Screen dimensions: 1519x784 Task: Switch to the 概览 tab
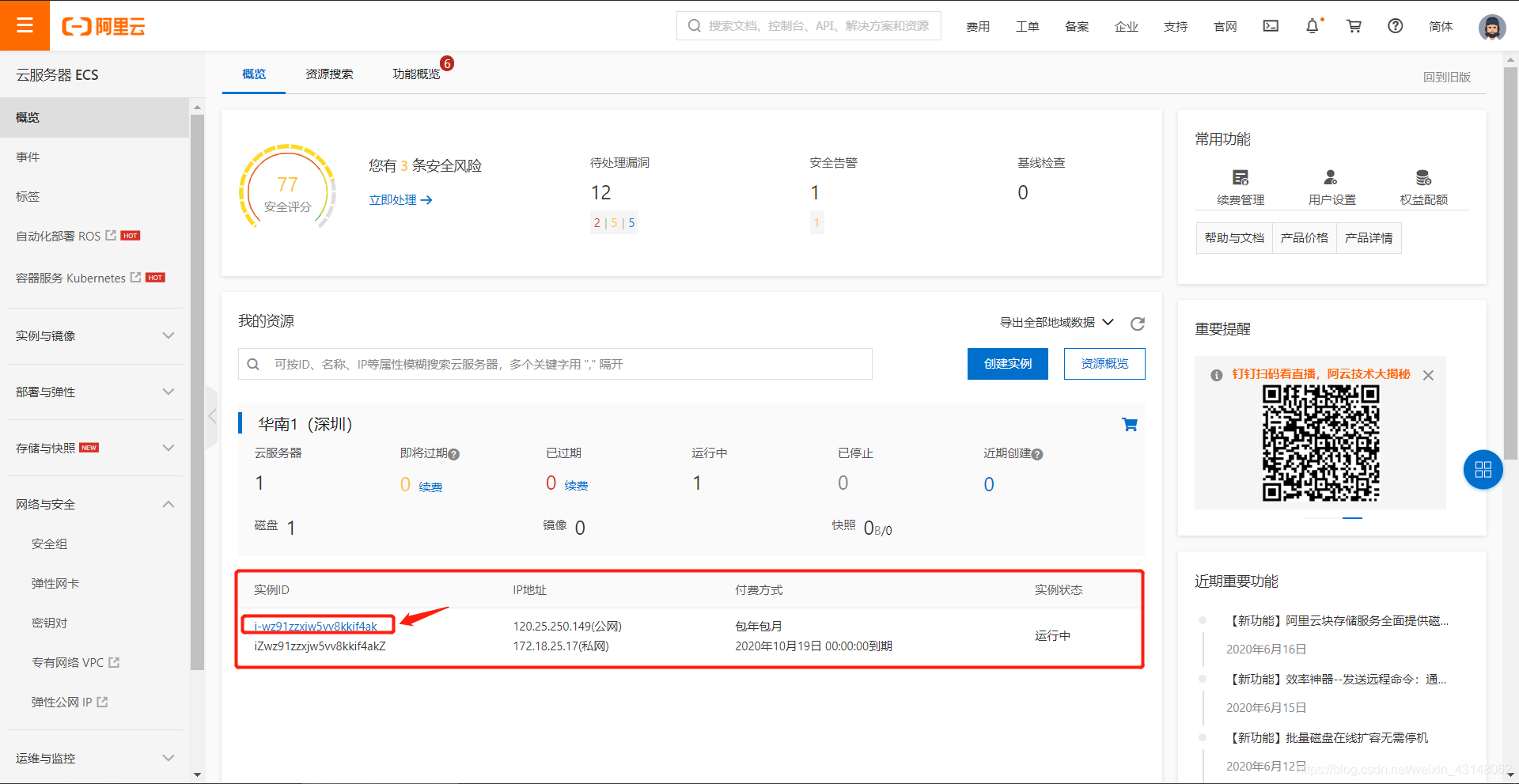[x=254, y=74]
